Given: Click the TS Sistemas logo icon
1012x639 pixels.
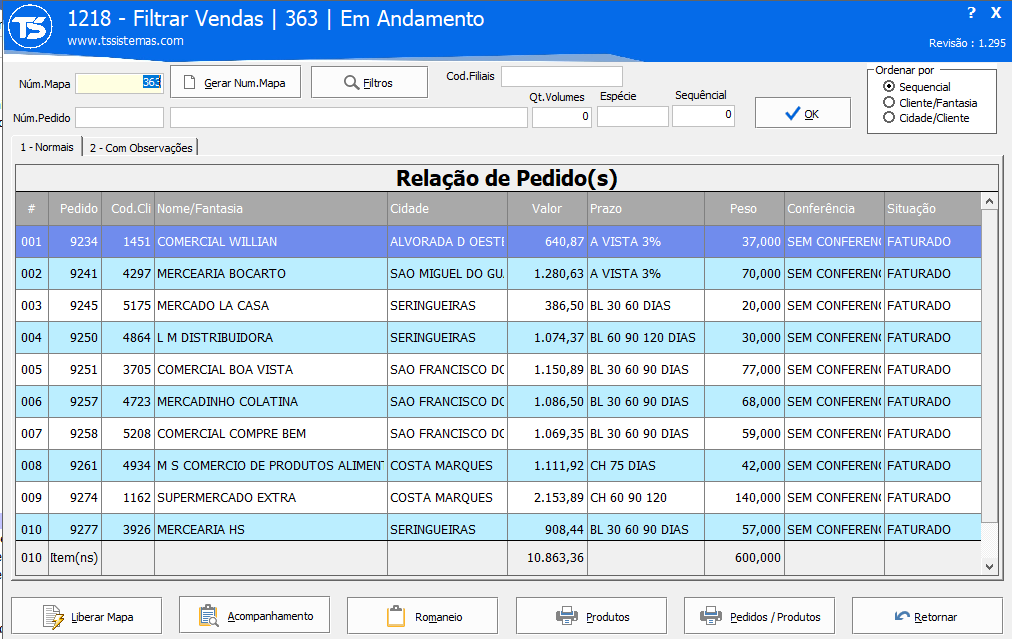Looking at the screenshot, I should click(x=32, y=29).
